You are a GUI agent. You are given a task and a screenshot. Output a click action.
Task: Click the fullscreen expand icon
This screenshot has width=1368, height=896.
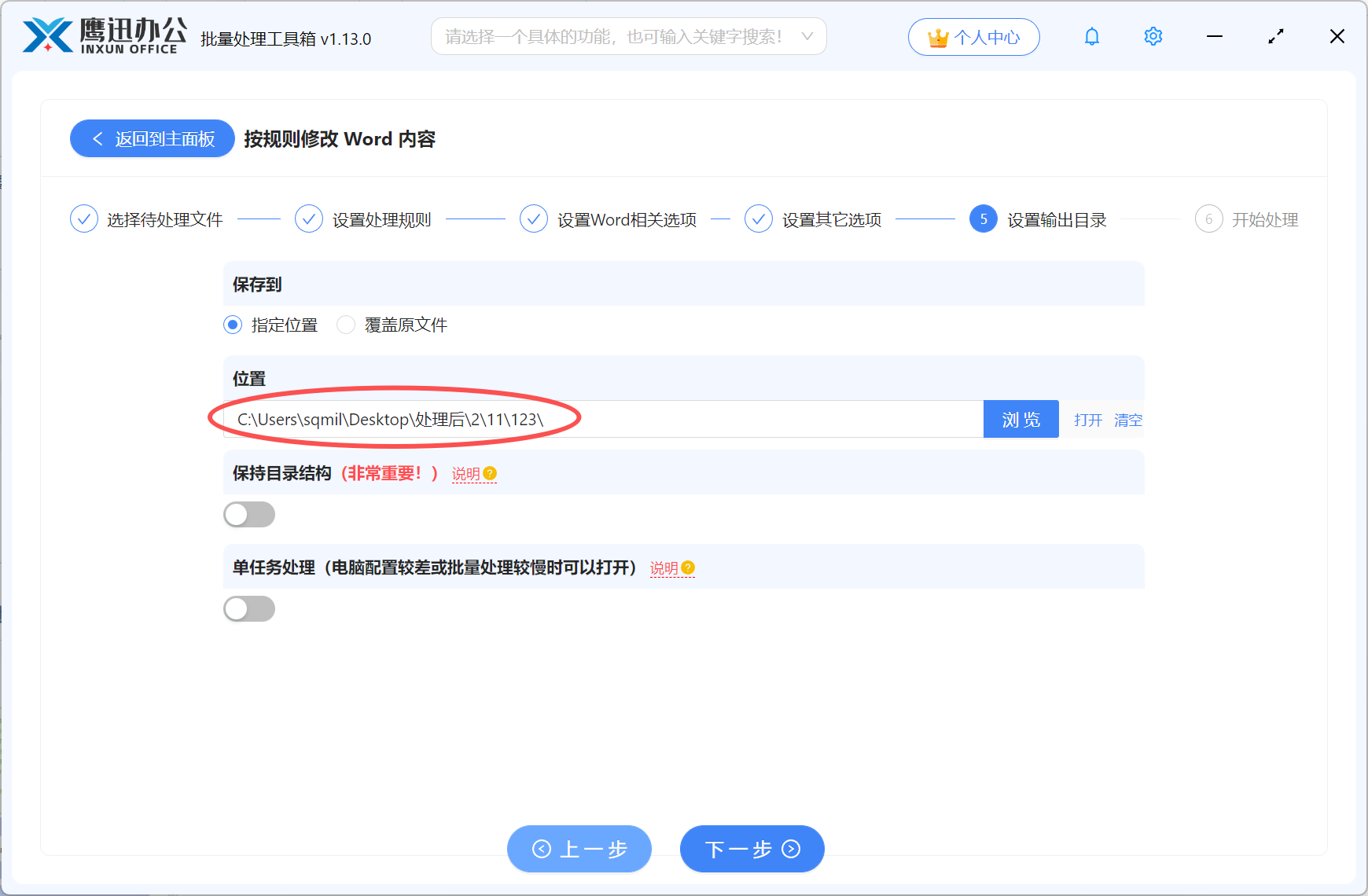tap(1275, 36)
